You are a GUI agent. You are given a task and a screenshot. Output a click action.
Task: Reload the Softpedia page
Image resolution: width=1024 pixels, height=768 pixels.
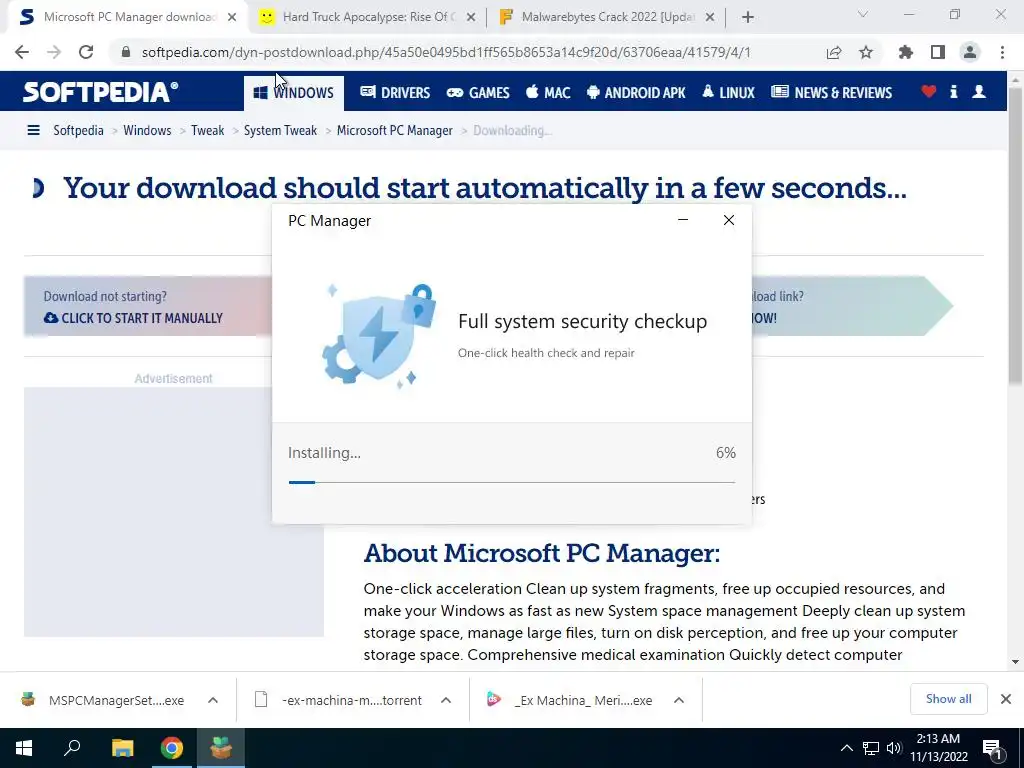pyautogui.click(x=86, y=52)
